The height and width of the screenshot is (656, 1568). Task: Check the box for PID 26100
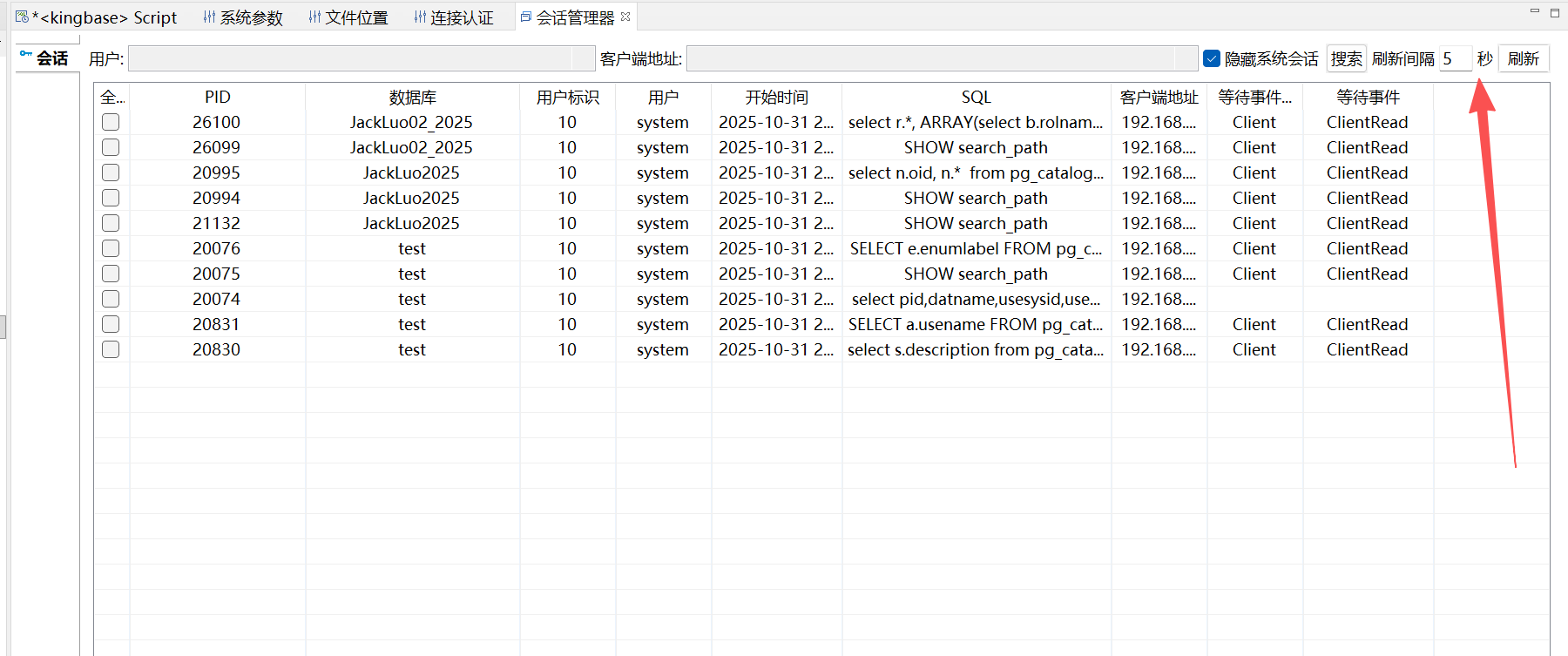(111, 122)
